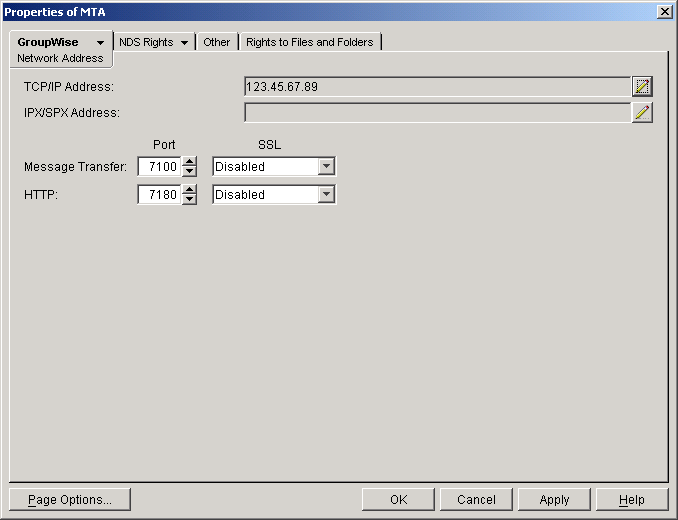This screenshot has height=520, width=678.
Task: Open the Message Transfer SSL dropdown
Action: [x=326, y=166]
